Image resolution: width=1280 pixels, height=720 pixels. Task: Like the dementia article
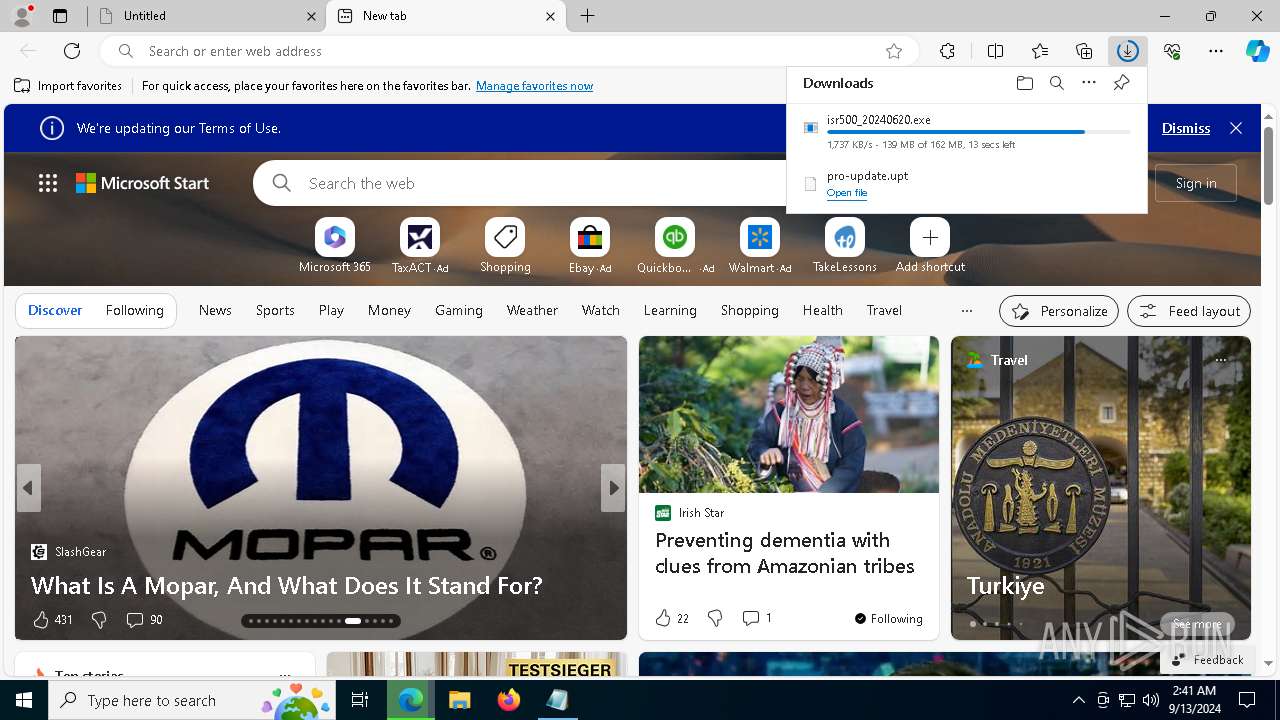pos(663,618)
